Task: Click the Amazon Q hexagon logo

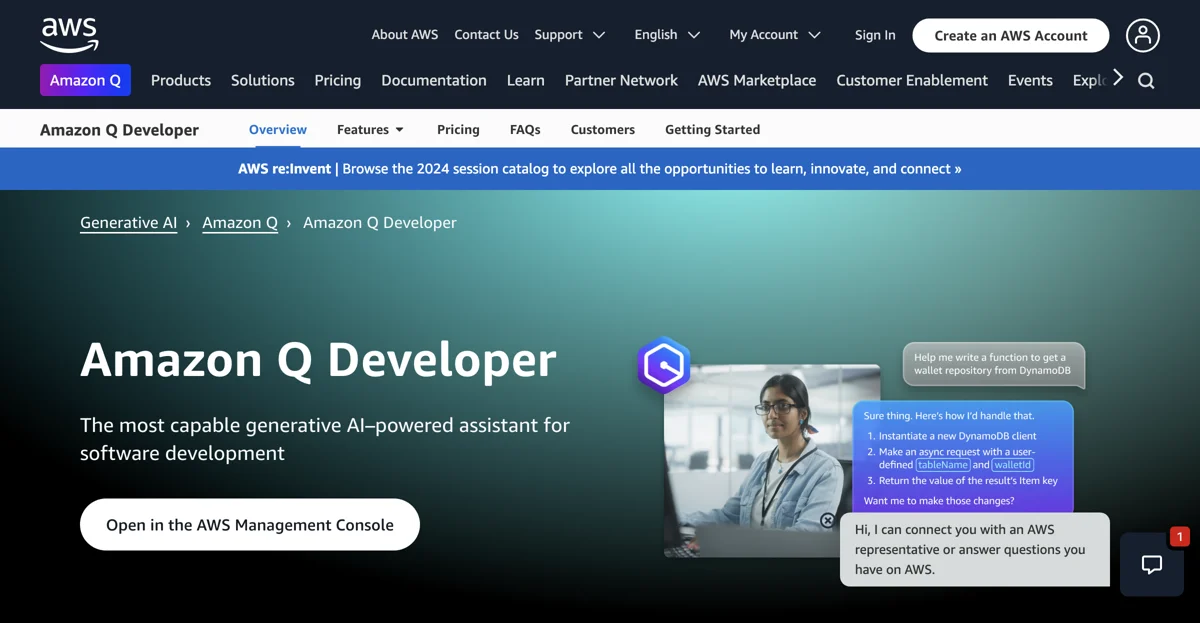Action: (664, 366)
